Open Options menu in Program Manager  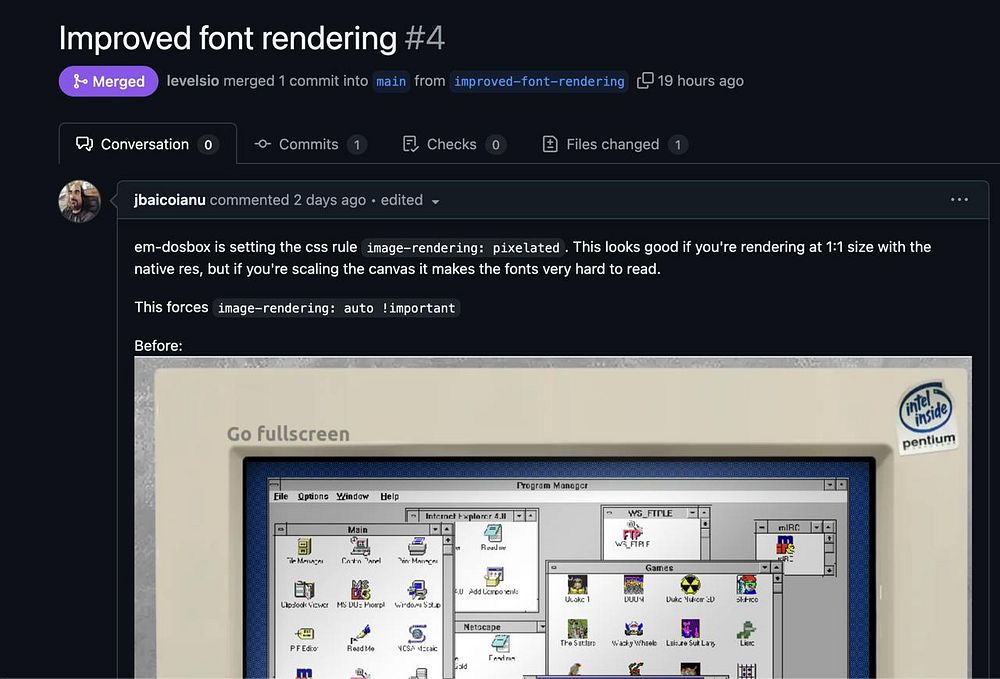pos(313,496)
